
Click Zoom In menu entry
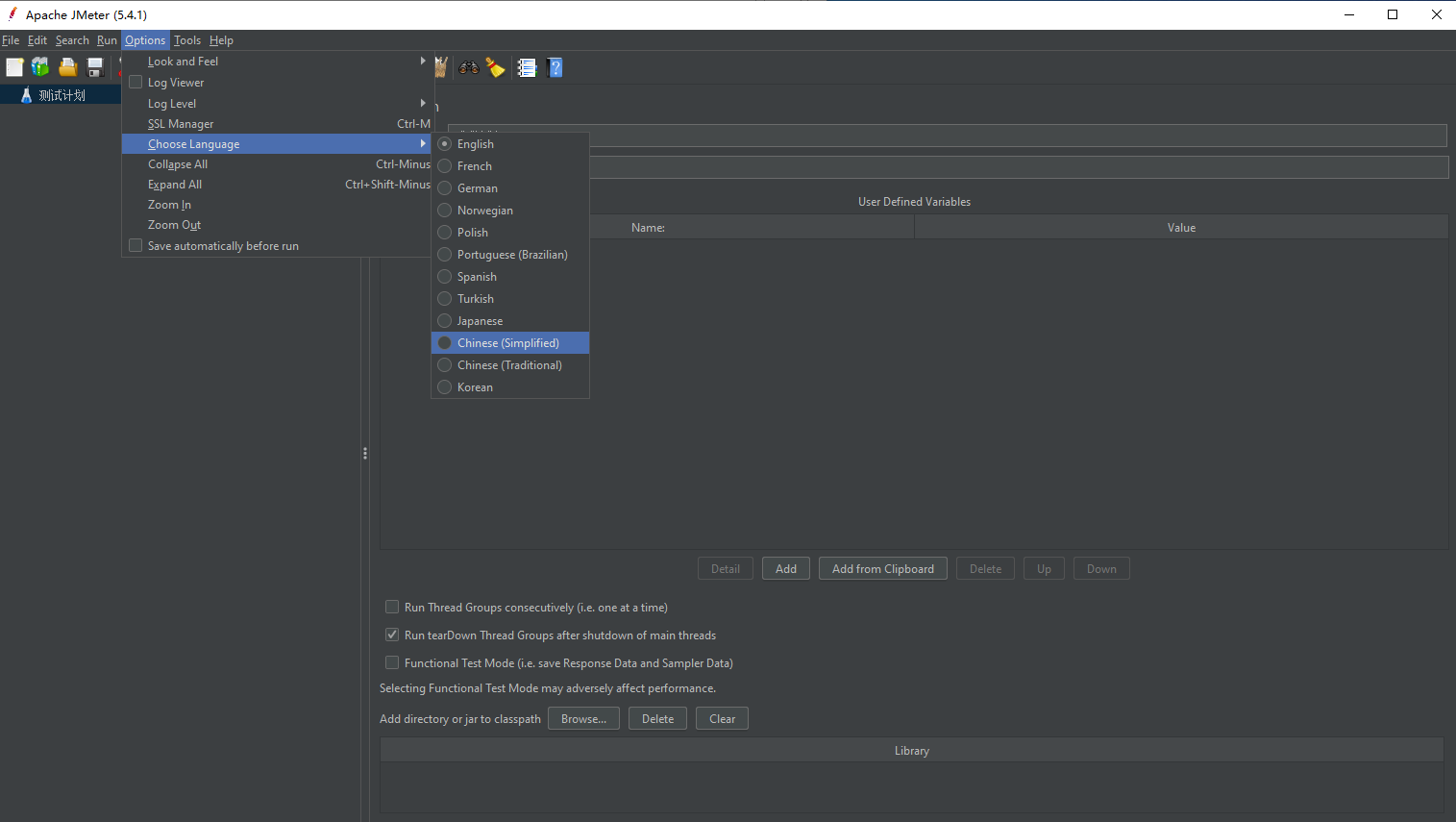click(x=277, y=205)
